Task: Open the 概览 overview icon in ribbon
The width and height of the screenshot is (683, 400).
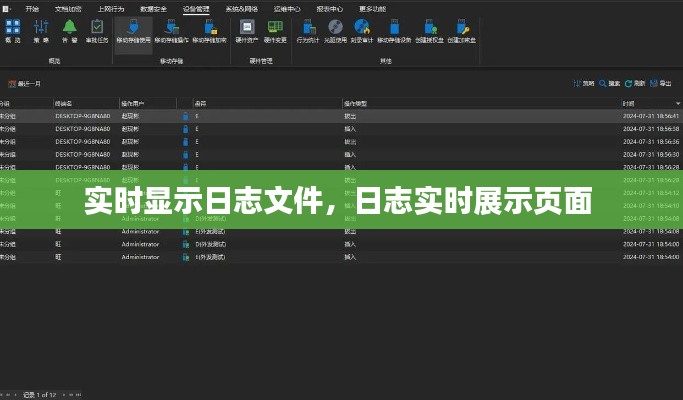Action: click(12, 31)
